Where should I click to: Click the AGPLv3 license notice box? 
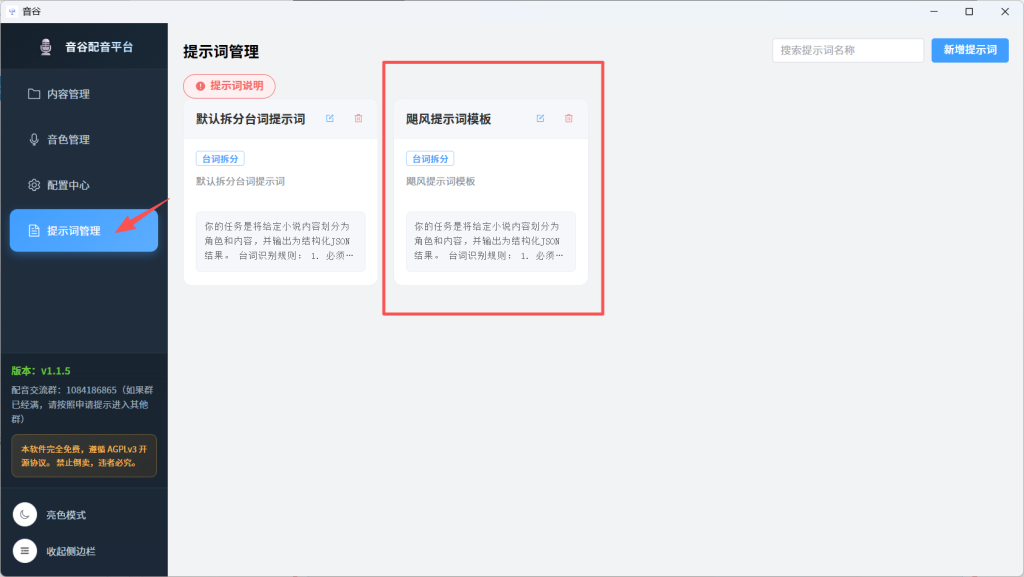tap(84, 456)
